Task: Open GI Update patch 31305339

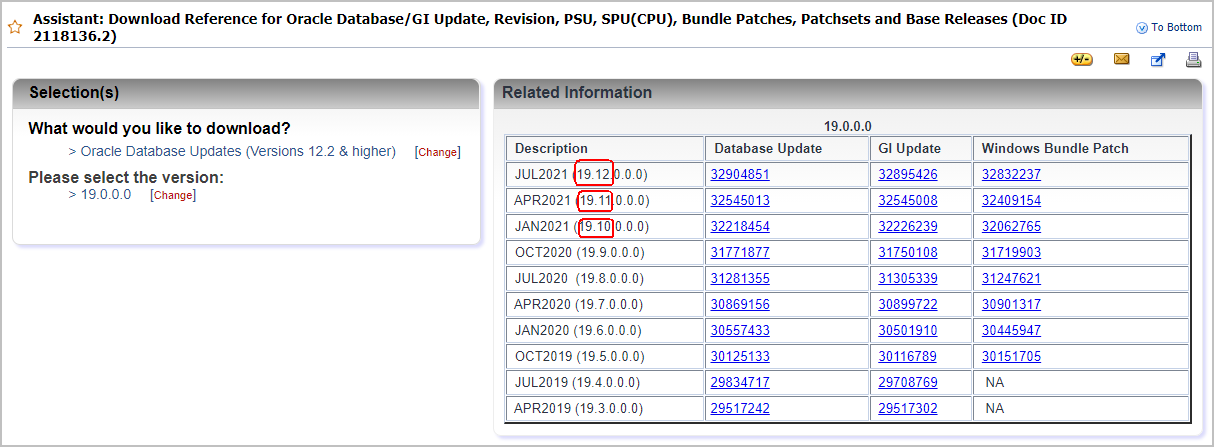Action: tap(908, 278)
